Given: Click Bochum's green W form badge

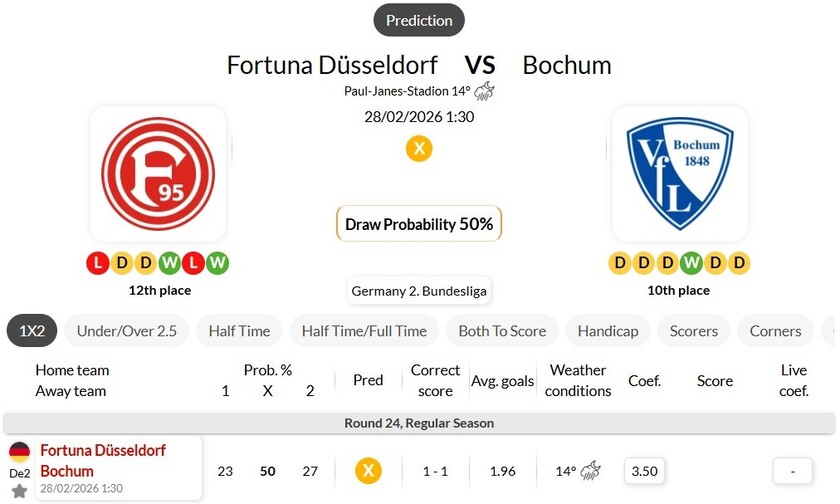Looking at the screenshot, I should pyautogui.click(x=691, y=263).
